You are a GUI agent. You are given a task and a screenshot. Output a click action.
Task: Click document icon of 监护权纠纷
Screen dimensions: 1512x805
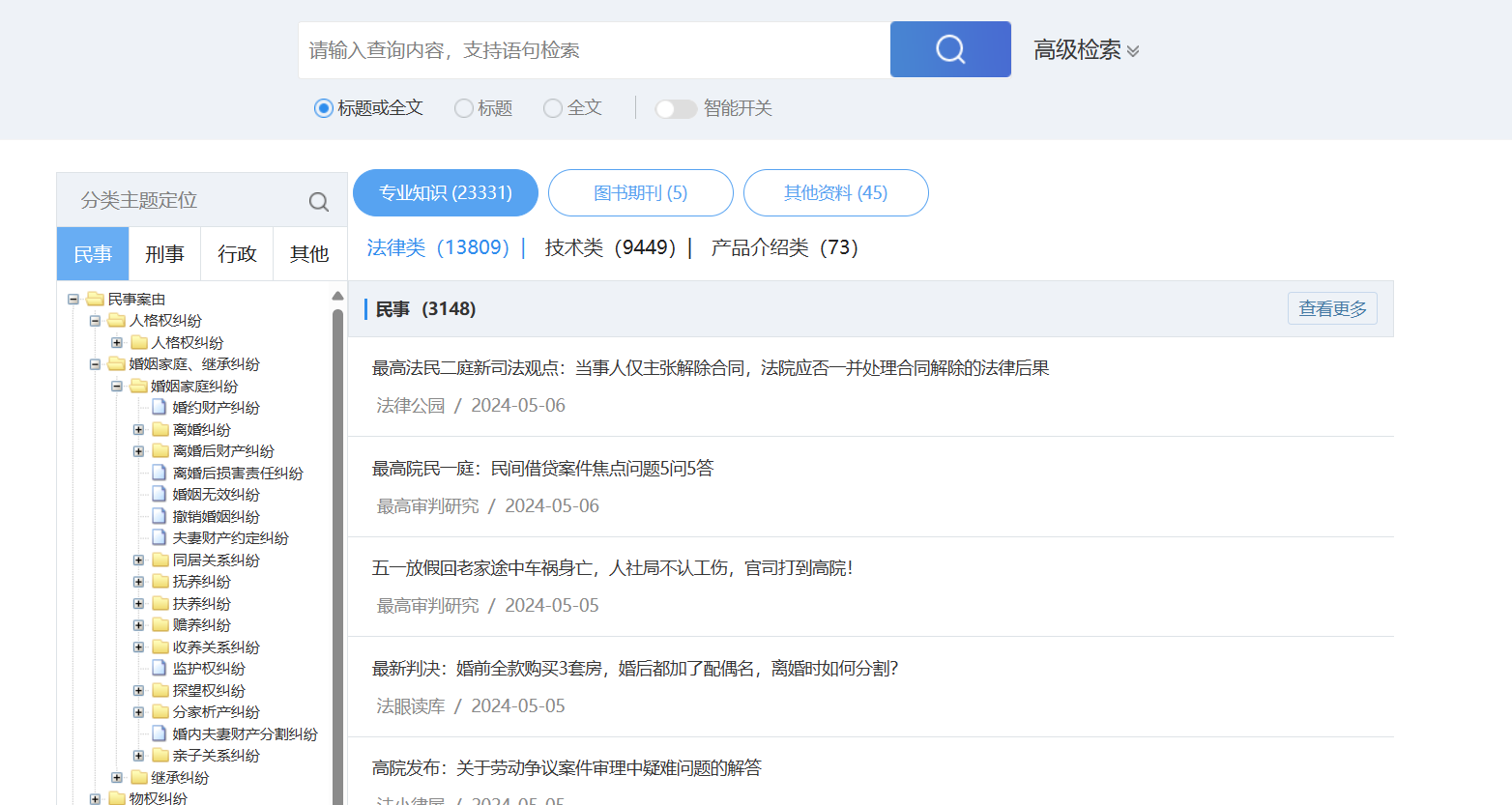point(160,668)
